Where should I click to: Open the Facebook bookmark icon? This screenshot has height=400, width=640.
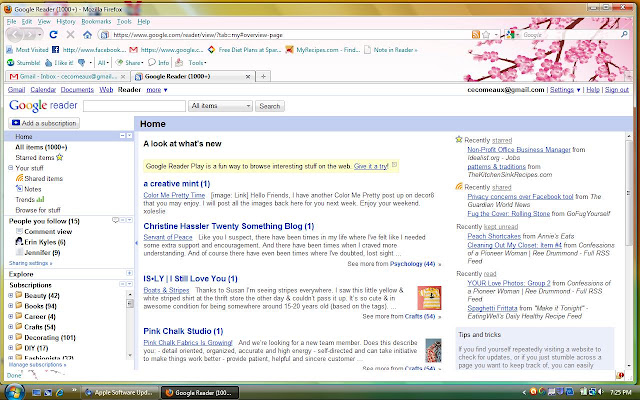56,50
